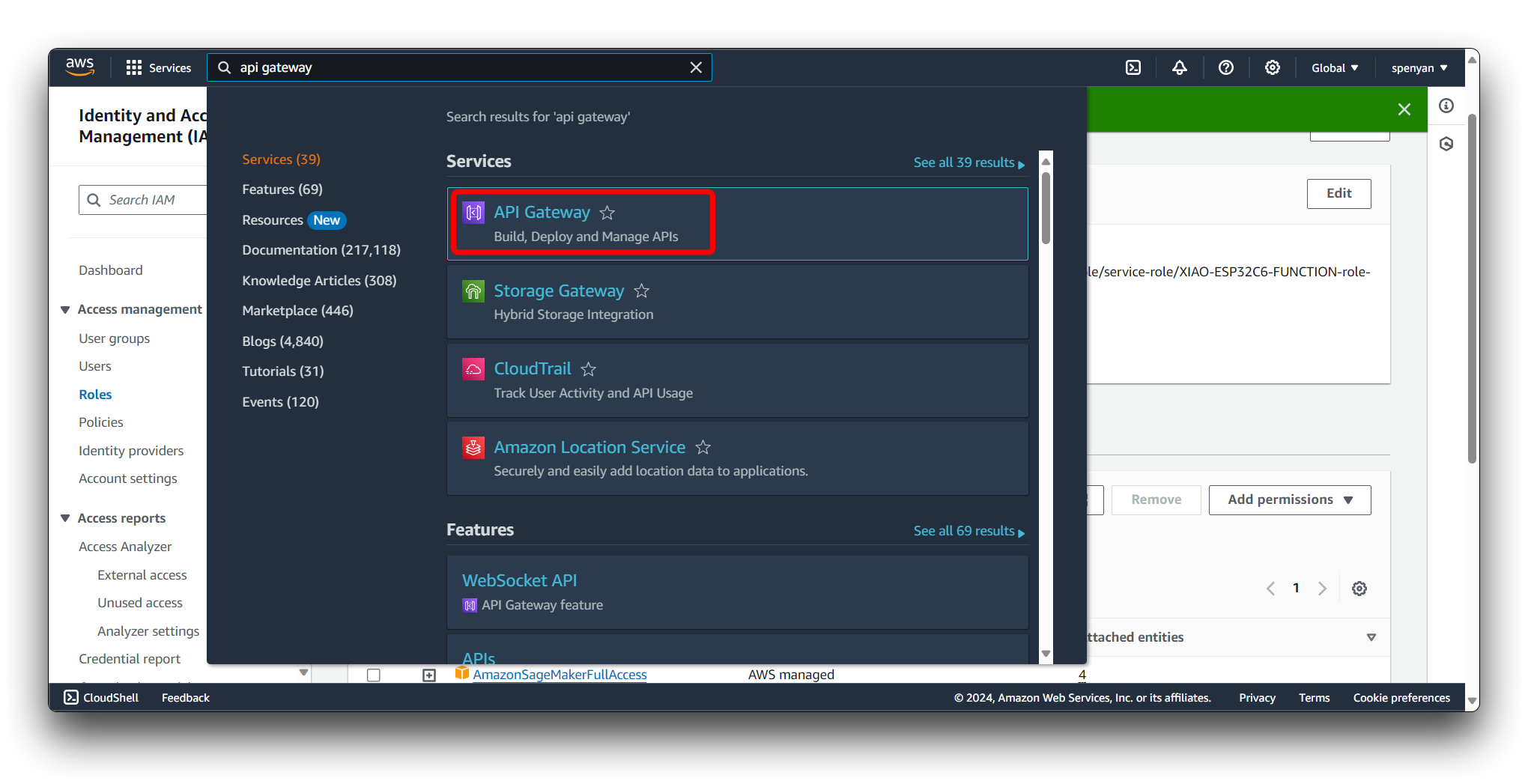Click the Storage Gateway service icon

pos(473,291)
